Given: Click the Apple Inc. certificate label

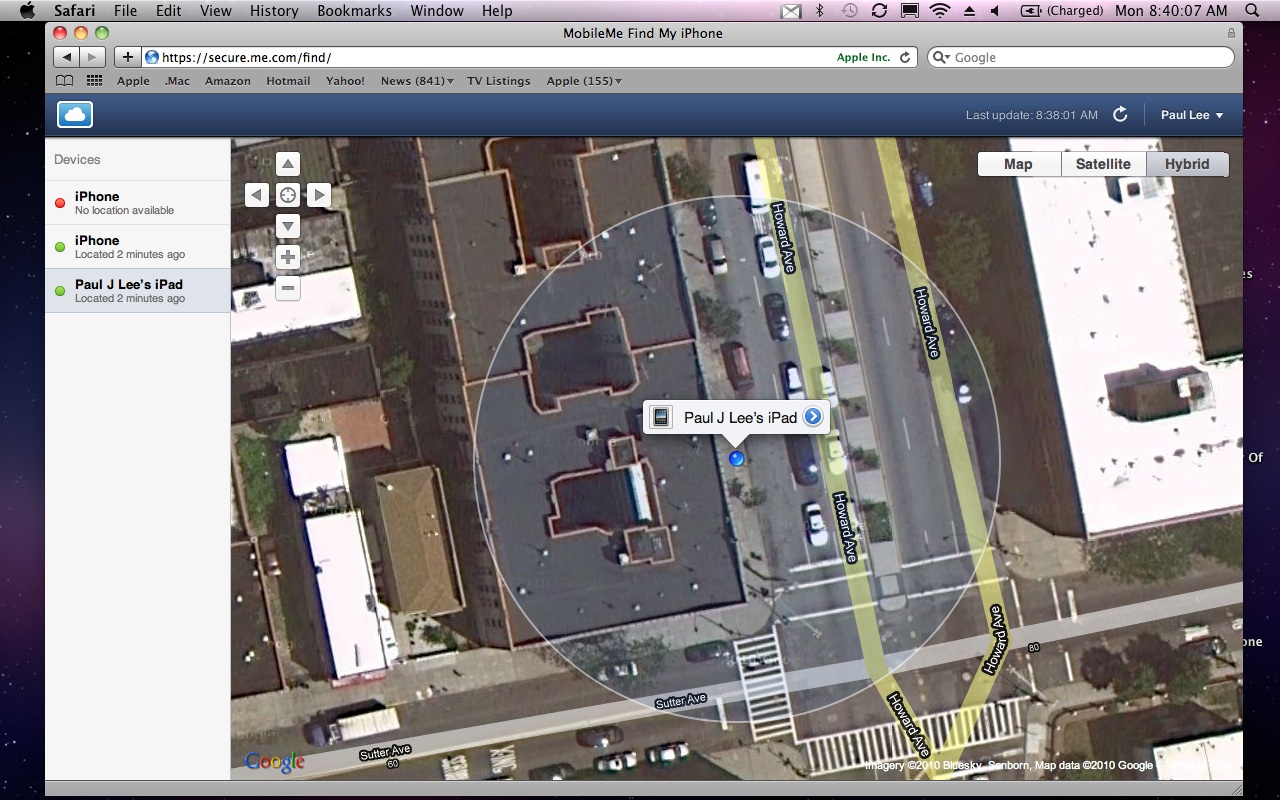Looking at the screenshot, I should coord(863,57).
